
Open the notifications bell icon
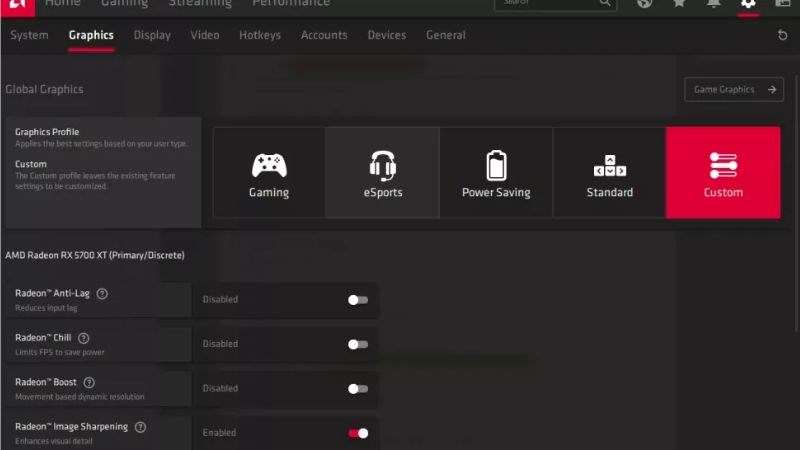pyautogui.click(x=713, y=4)
